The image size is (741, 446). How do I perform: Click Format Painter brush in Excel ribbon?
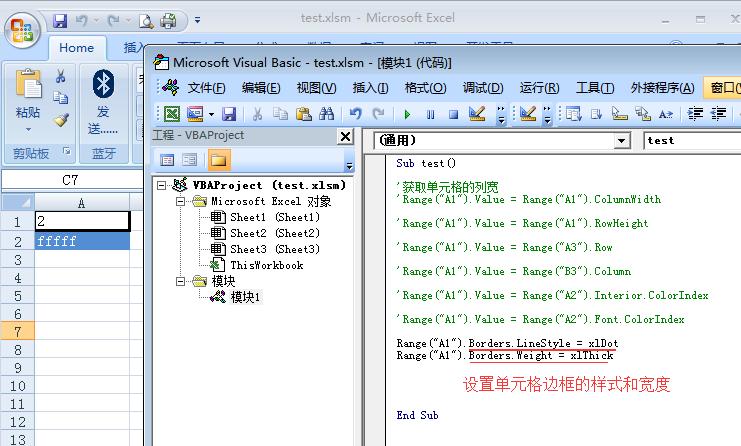(61, 120)
